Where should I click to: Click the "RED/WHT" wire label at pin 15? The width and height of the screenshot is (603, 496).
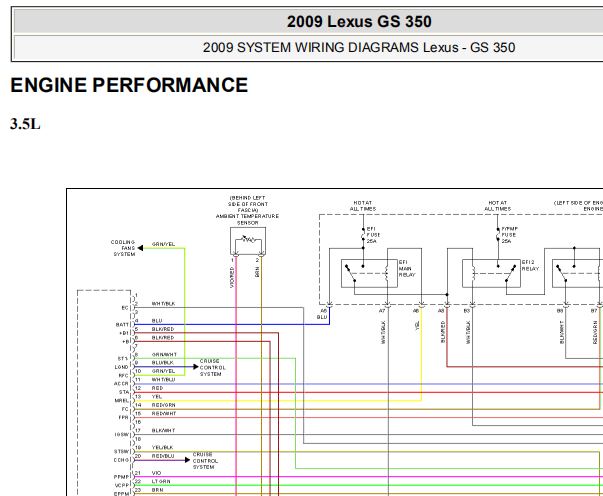click(164, 414)
